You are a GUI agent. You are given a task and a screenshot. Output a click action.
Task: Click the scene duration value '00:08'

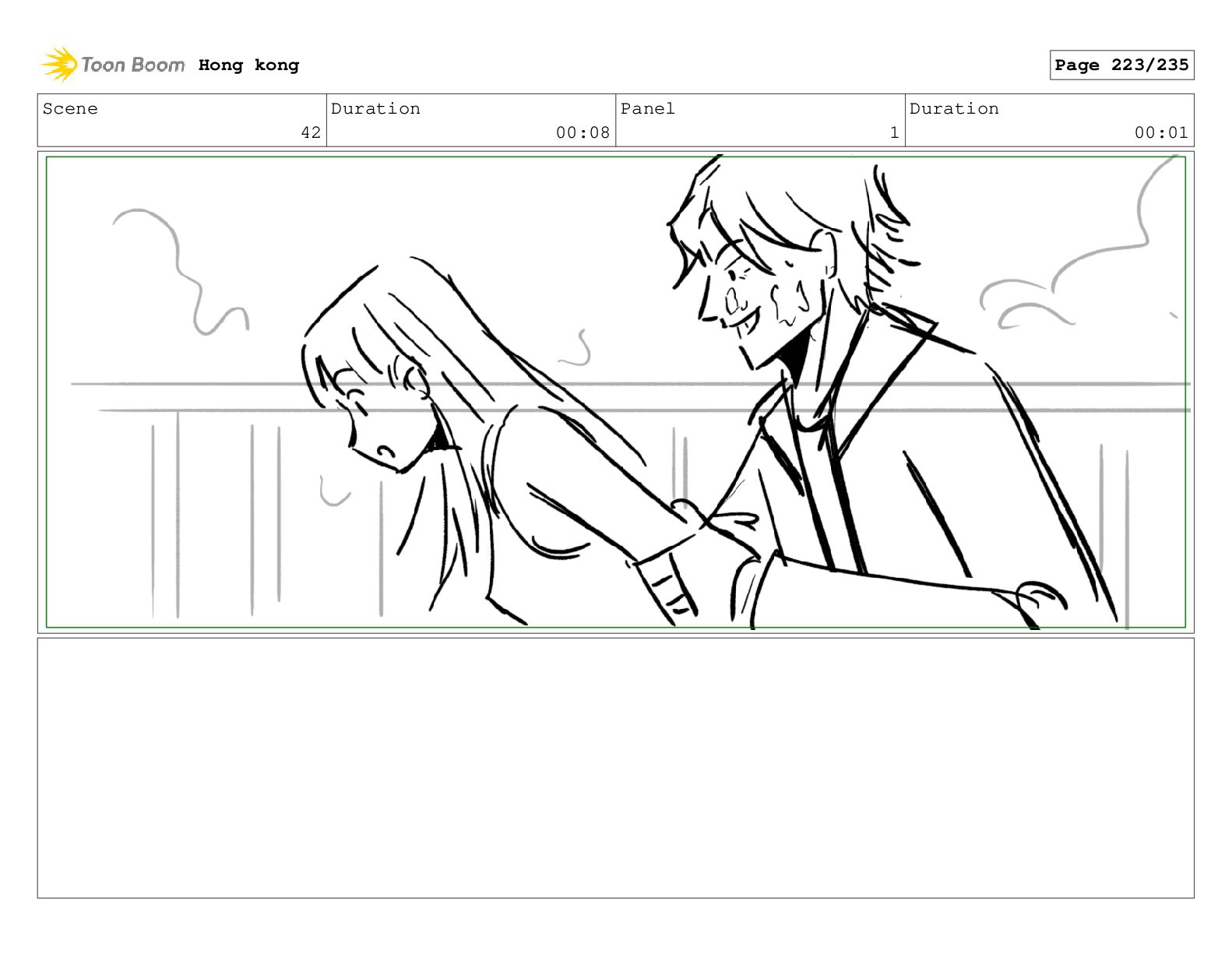(x=583, y=132)
